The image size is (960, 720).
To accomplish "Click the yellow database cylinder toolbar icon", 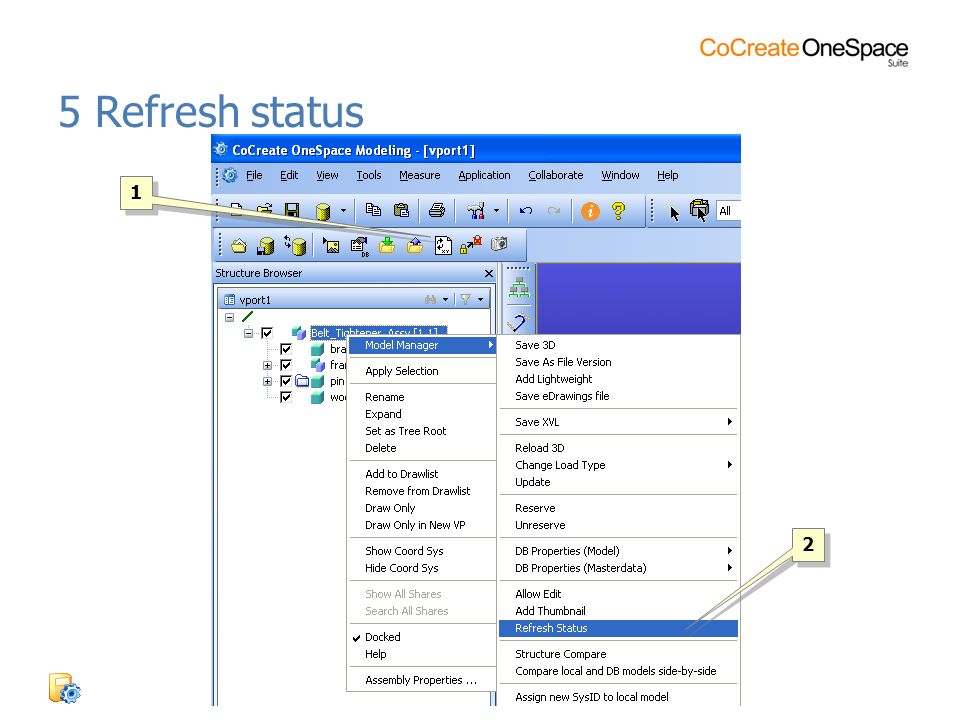I will click(x=323, y=212).
